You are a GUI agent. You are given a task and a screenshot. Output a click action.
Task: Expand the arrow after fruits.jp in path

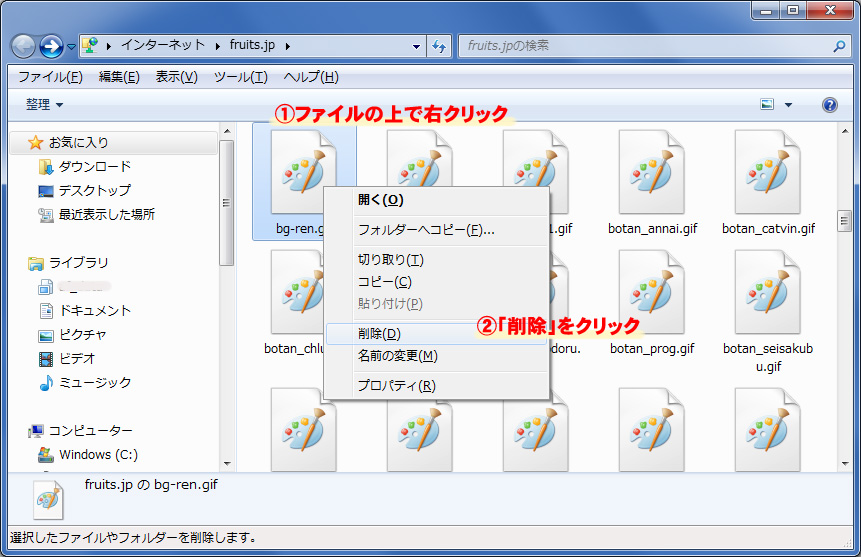[287, 46]
